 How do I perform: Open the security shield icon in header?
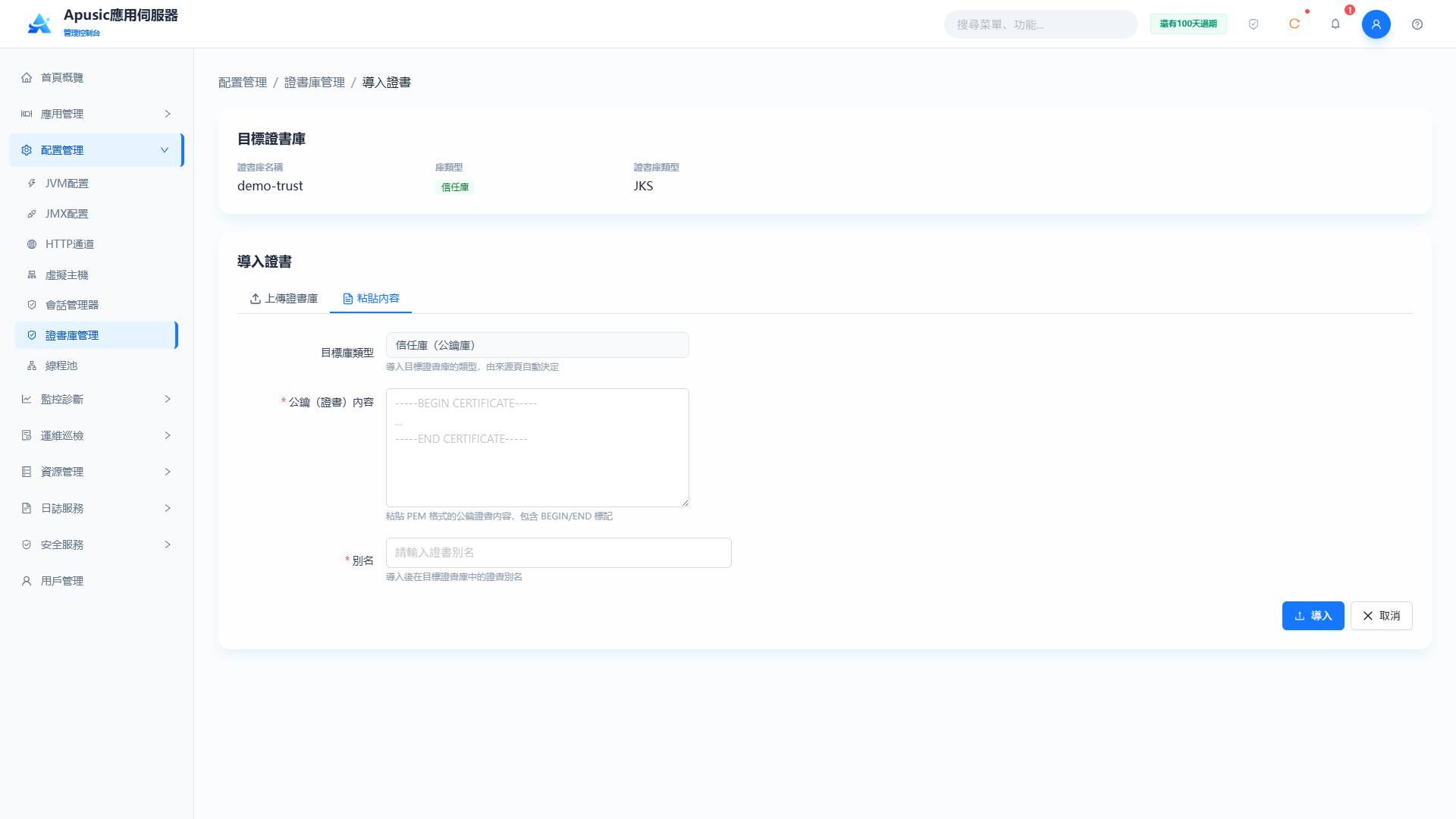[1254, 24]
